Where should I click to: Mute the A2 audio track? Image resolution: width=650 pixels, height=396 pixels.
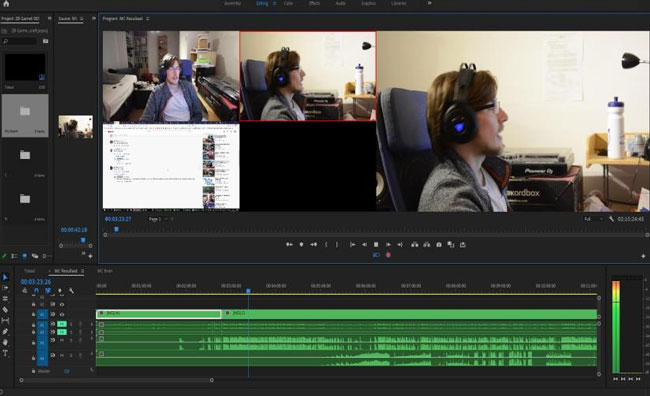tap(62, 332)
